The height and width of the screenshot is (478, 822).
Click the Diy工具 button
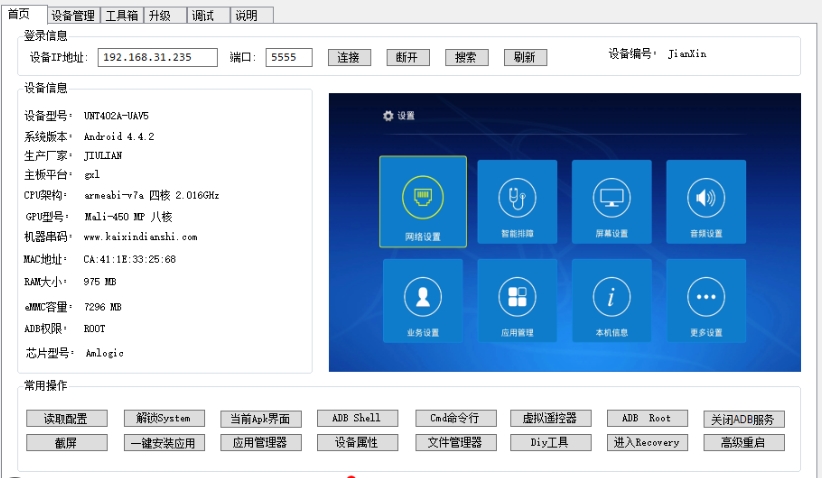[550, 443]
